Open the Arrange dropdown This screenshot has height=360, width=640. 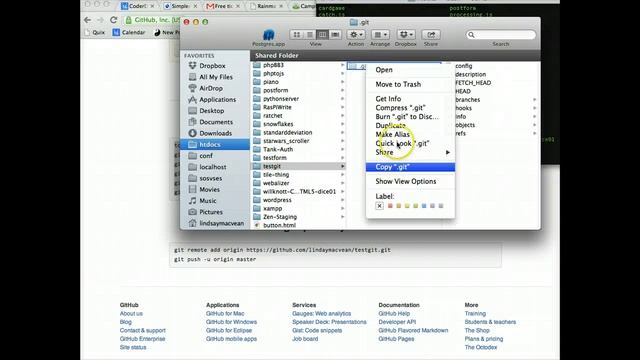(x=380, y=35)
